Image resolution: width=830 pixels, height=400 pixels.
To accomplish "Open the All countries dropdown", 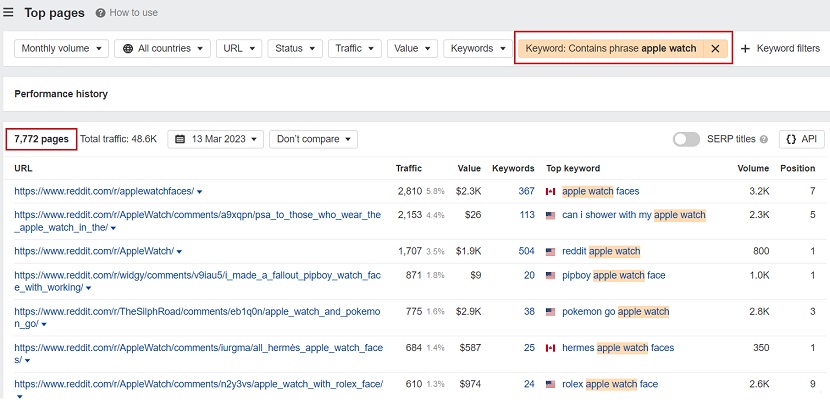I will pyautogui.click(x=163, y=48).
